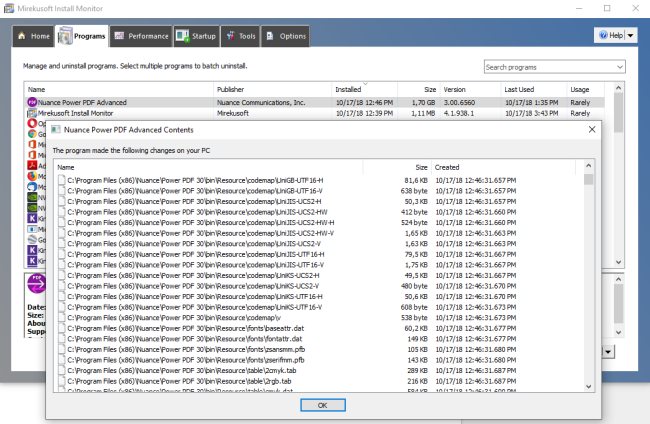
Task: Switch to the Startup tab
Action: click(x=196, y=36)
